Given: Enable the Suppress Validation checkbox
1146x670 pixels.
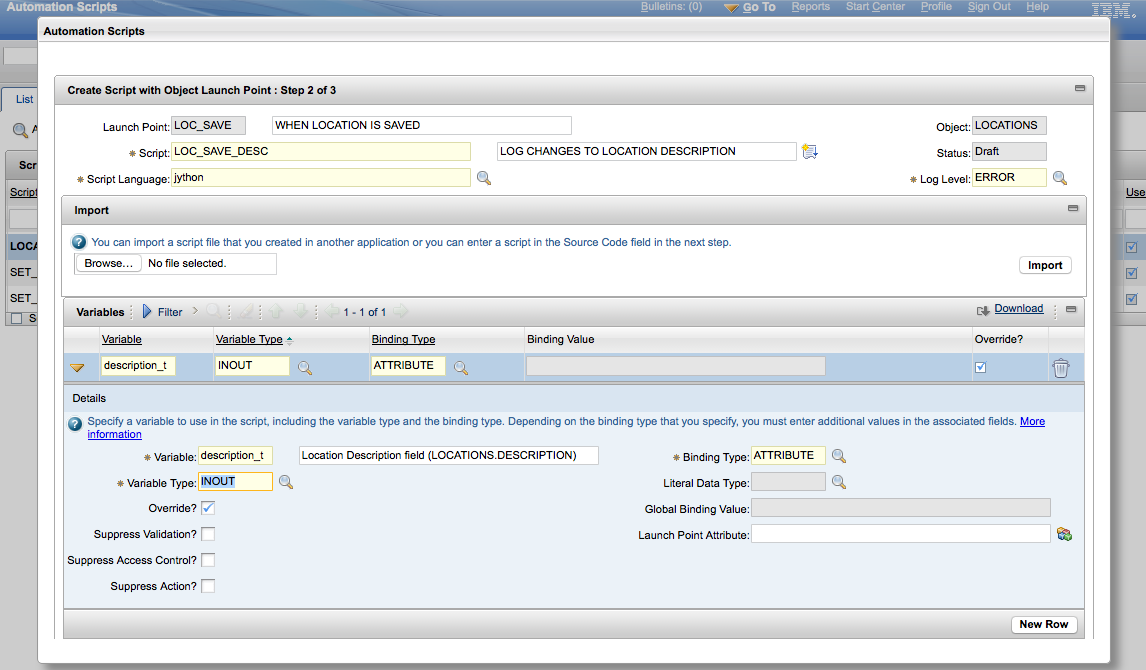Looking at the screenshot, I should pos(209,534).
